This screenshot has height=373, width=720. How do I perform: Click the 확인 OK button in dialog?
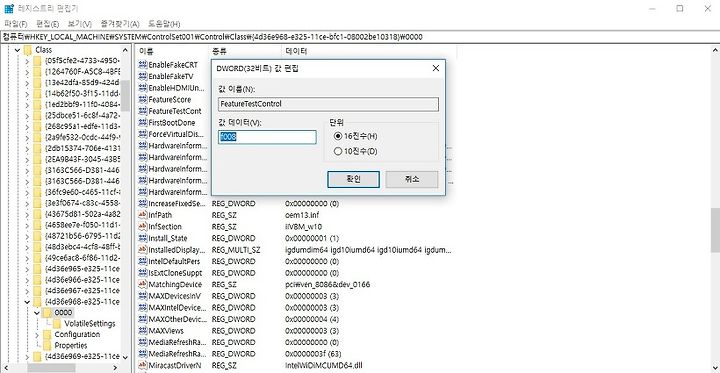click(353, 179)
